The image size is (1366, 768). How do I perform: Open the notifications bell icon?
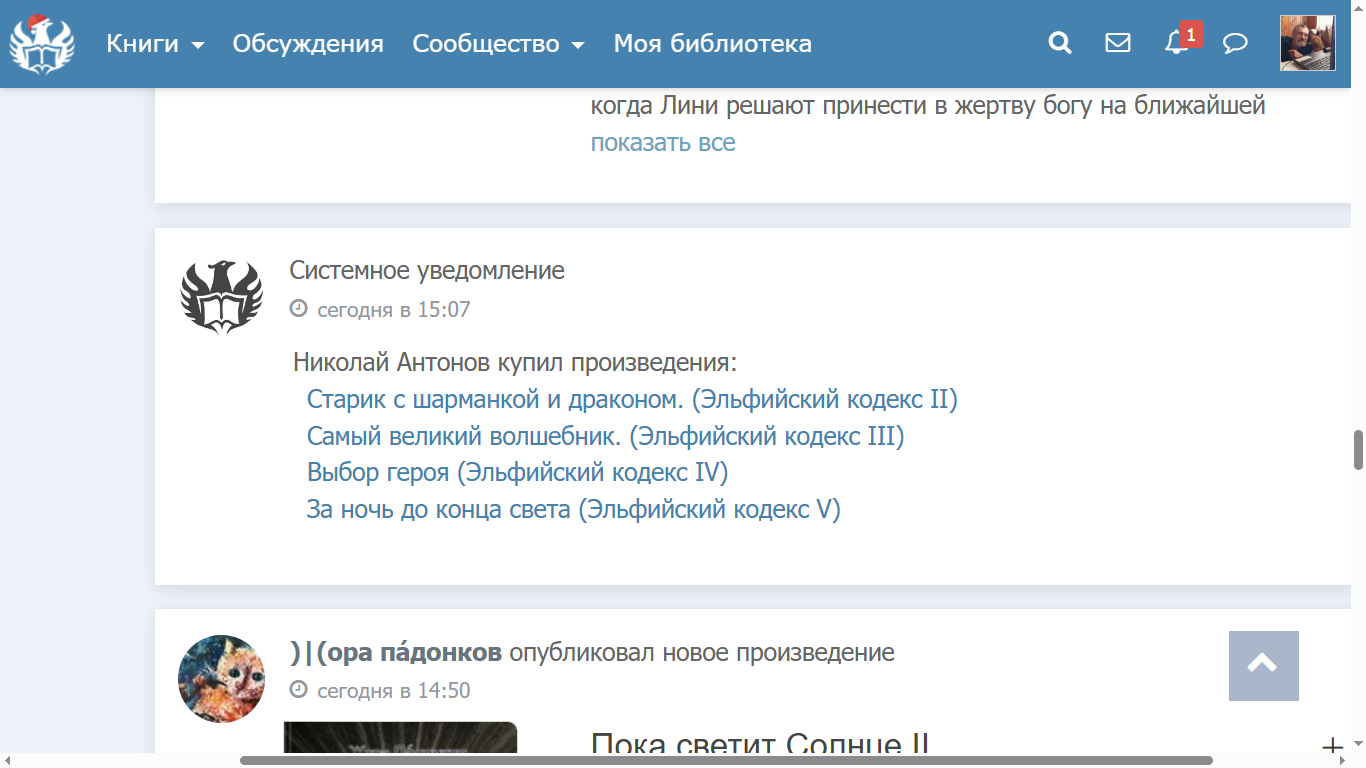pos(1177,43)
